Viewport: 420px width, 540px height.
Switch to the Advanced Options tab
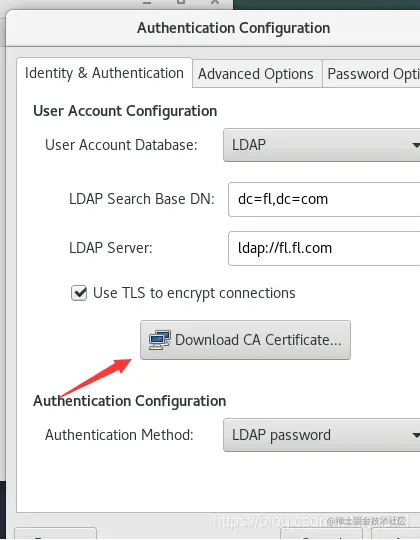(257, 74)
